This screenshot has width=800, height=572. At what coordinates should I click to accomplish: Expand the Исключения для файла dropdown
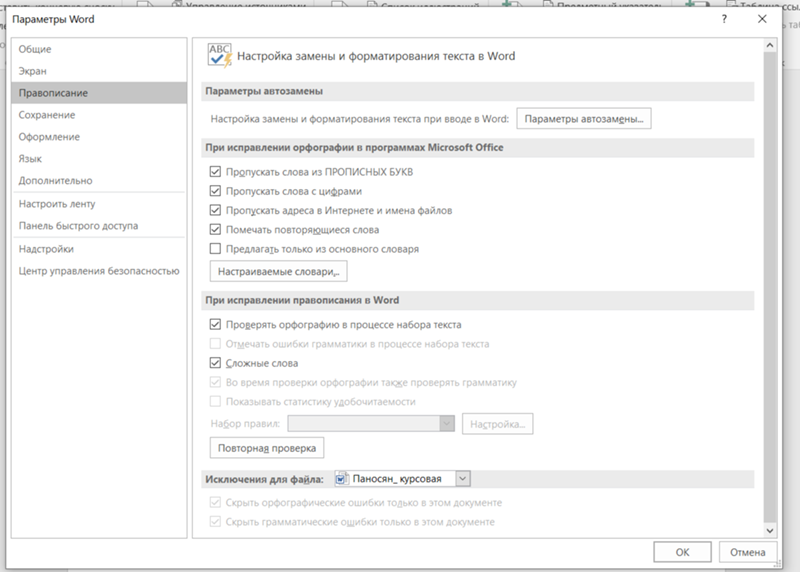coord(462,479)
